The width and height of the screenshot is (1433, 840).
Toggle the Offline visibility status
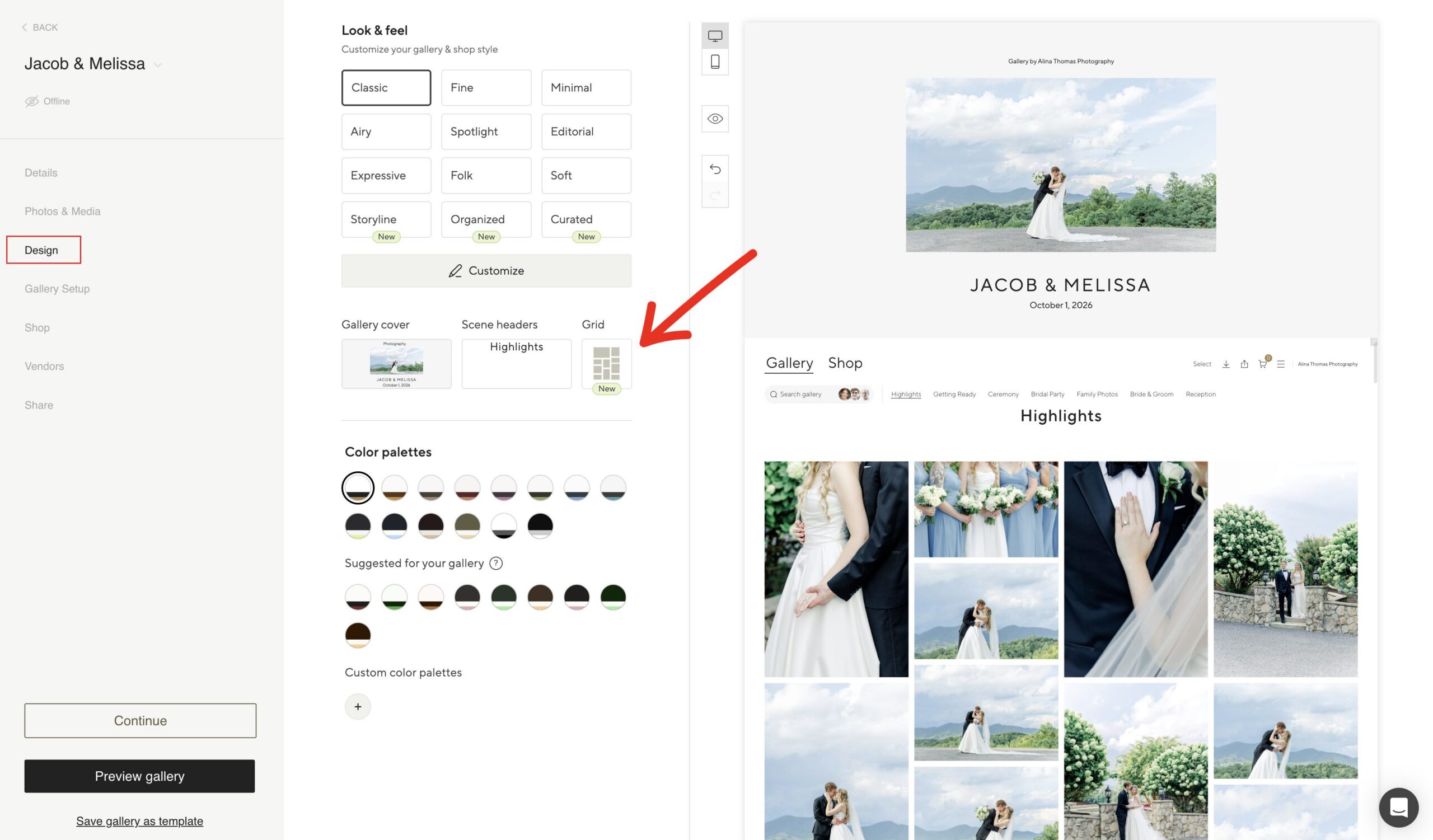click(x=47, y=101)
